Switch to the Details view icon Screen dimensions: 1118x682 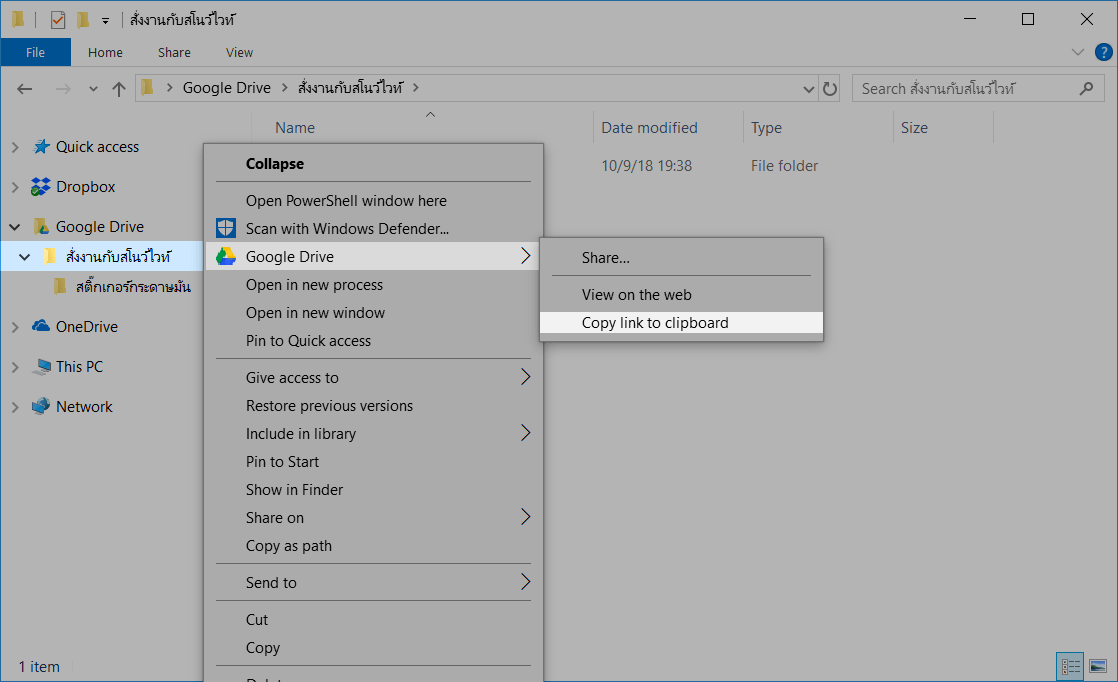click(1070, 667)
